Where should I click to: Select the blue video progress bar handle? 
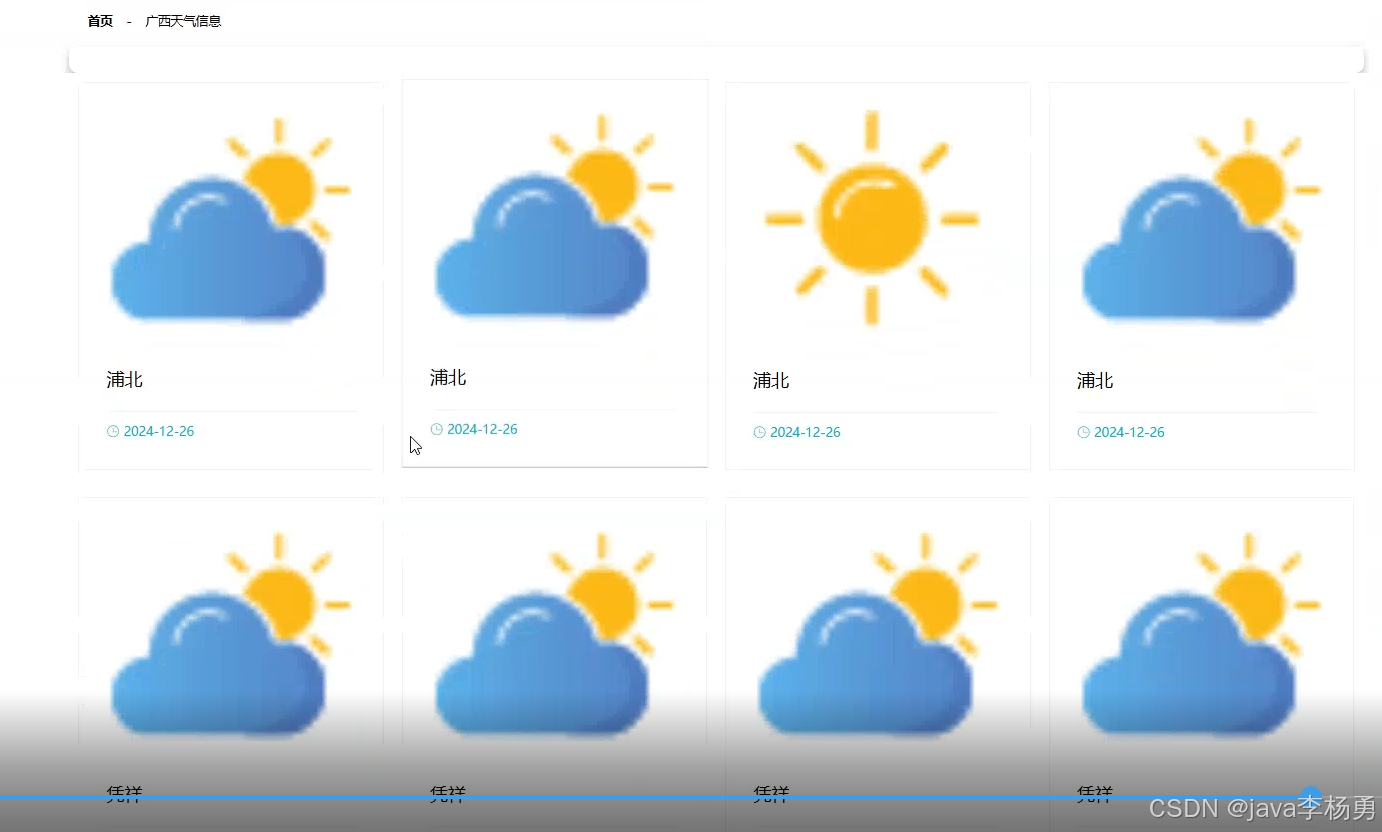pos(1310,797)
